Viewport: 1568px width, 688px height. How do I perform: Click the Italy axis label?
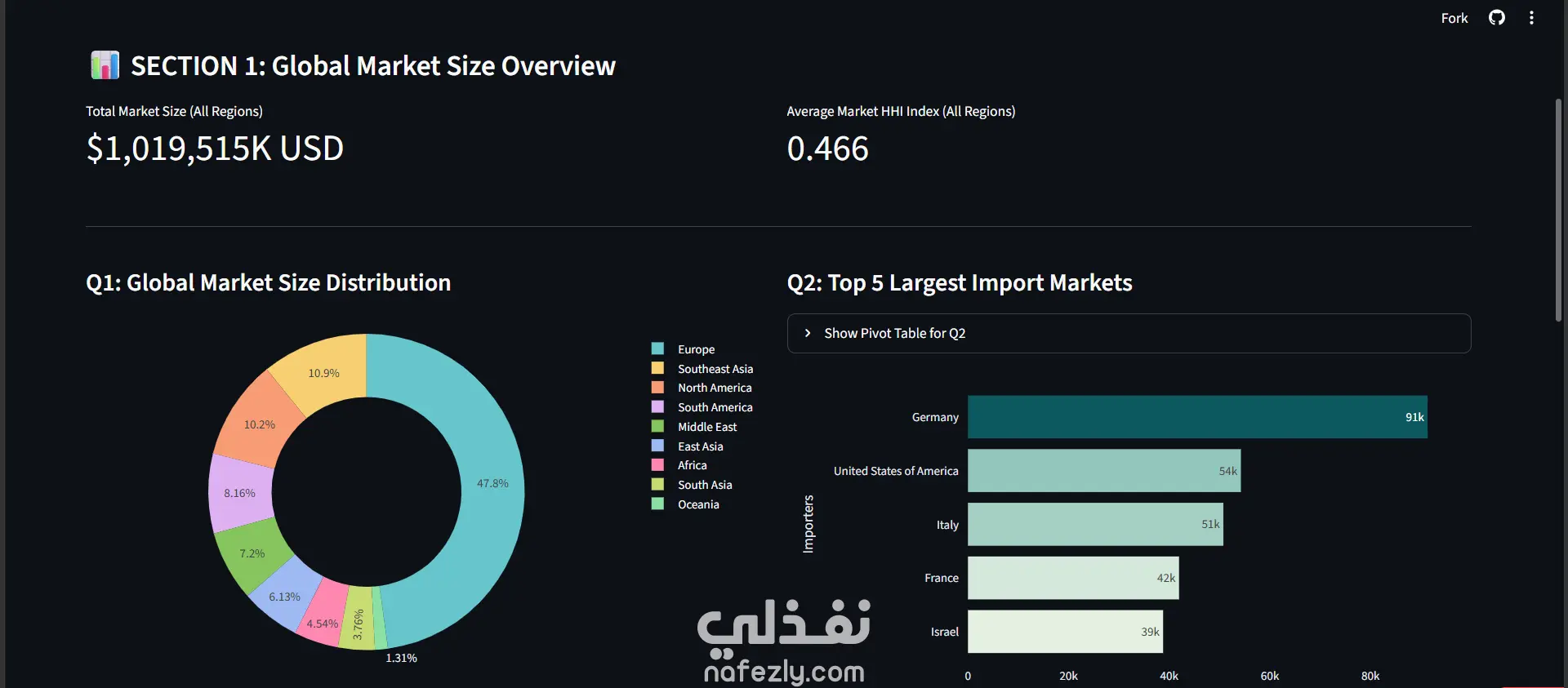pyautogui.click(x=947, y=525)
